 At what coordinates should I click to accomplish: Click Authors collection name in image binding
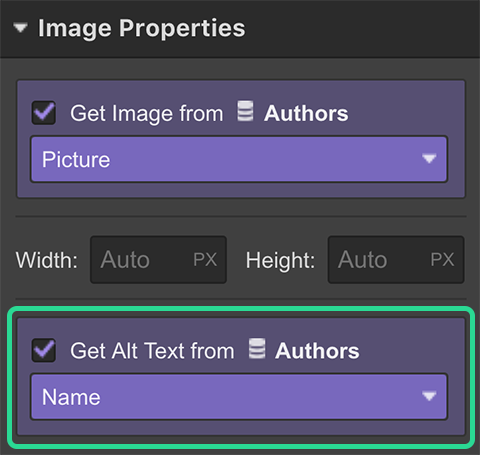(306, 113)
